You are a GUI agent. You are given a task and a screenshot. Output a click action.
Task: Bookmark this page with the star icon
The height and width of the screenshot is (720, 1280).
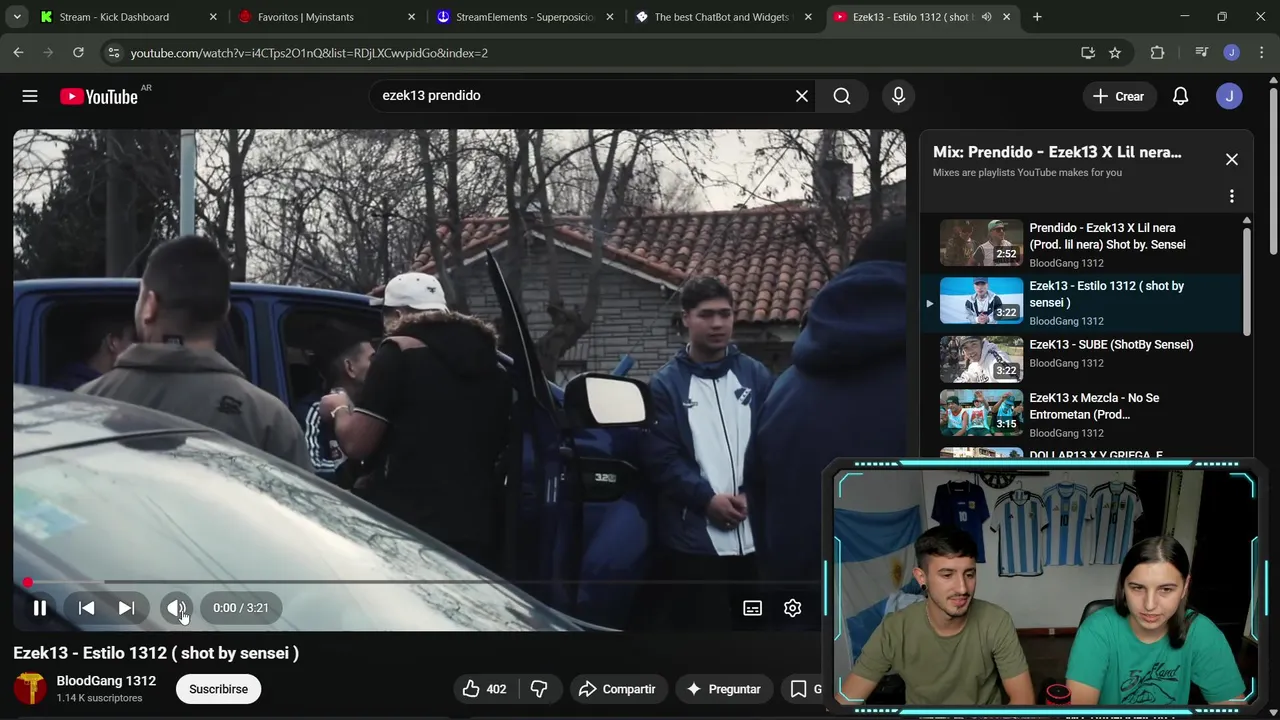pos(1115,53)
